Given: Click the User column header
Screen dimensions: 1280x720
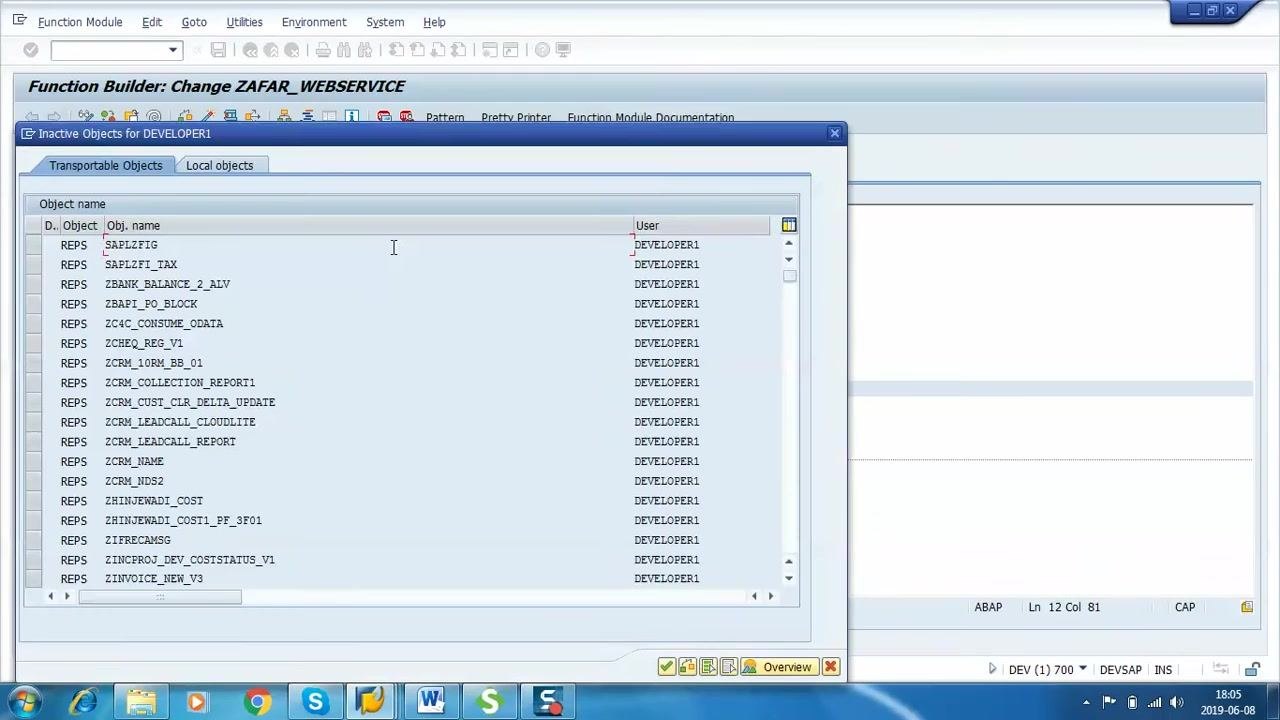Looking at the screenshot, I should point(702,226).
